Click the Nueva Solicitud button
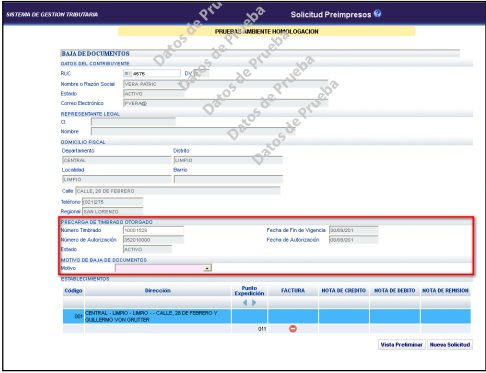Image resolution: width=486 pixels, height=373 pixels. click(450, 345)
